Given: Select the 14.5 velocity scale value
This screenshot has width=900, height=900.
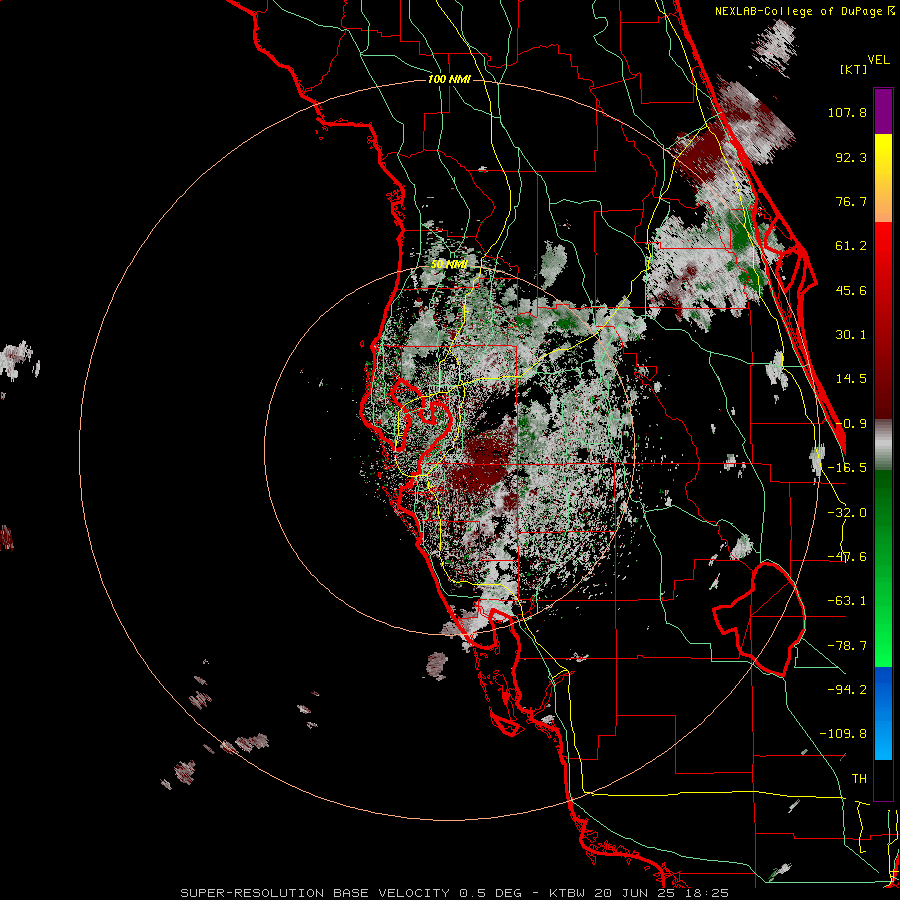Looking at the screenshot, I should [851, 379].
